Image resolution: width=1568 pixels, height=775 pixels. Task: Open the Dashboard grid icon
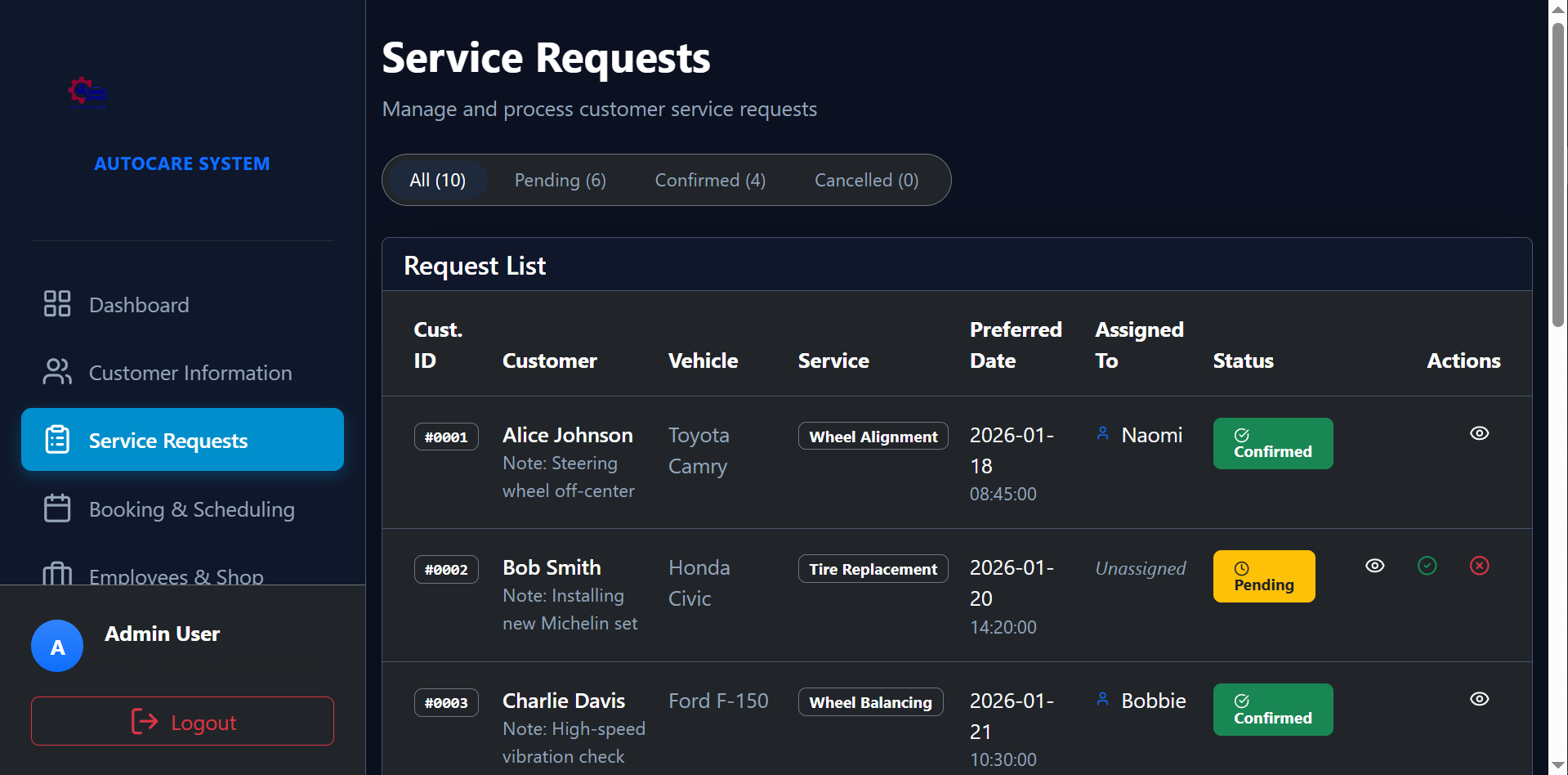pos(57,303)
